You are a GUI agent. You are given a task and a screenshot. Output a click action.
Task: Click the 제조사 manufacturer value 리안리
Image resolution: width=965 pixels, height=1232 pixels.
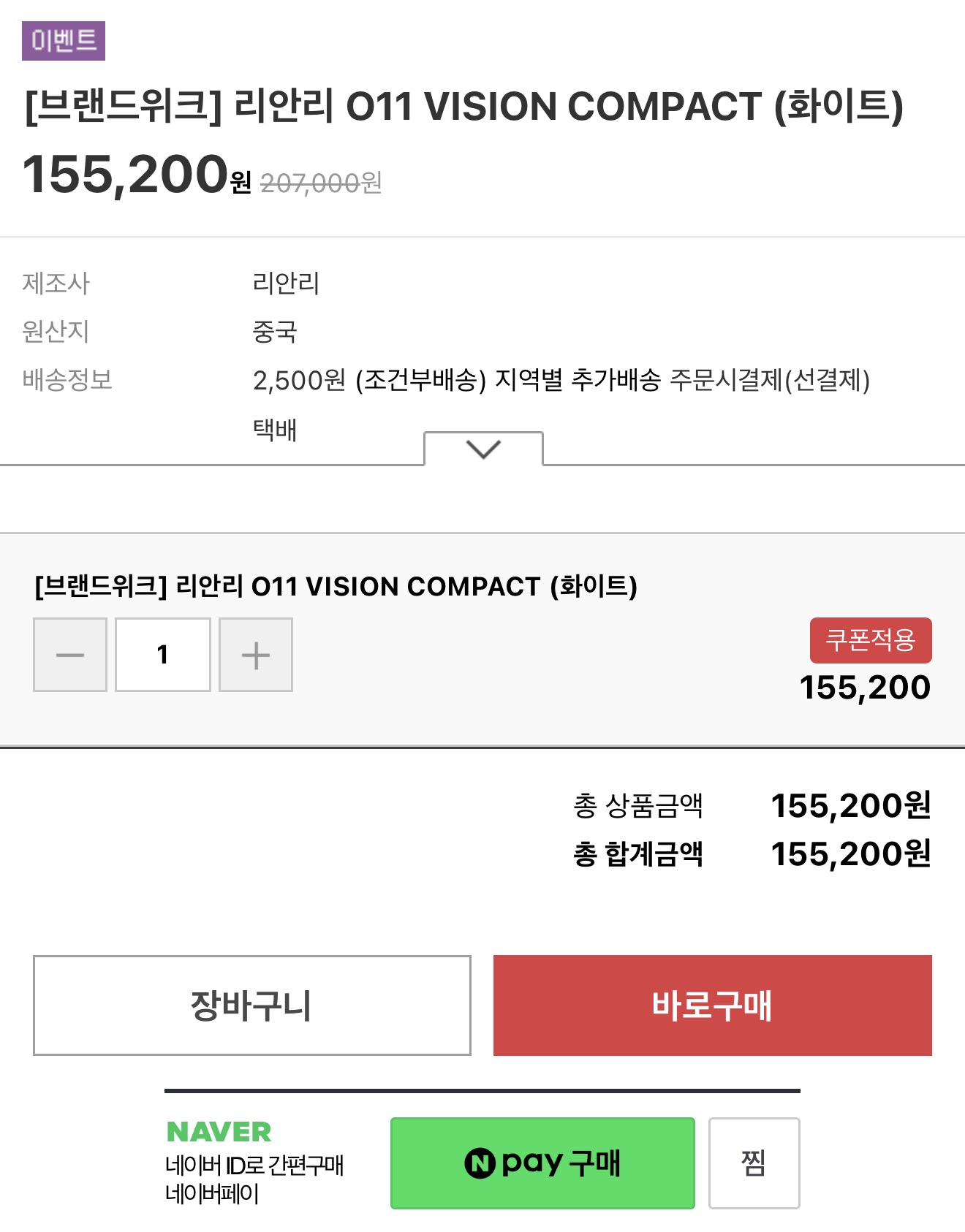286,283
